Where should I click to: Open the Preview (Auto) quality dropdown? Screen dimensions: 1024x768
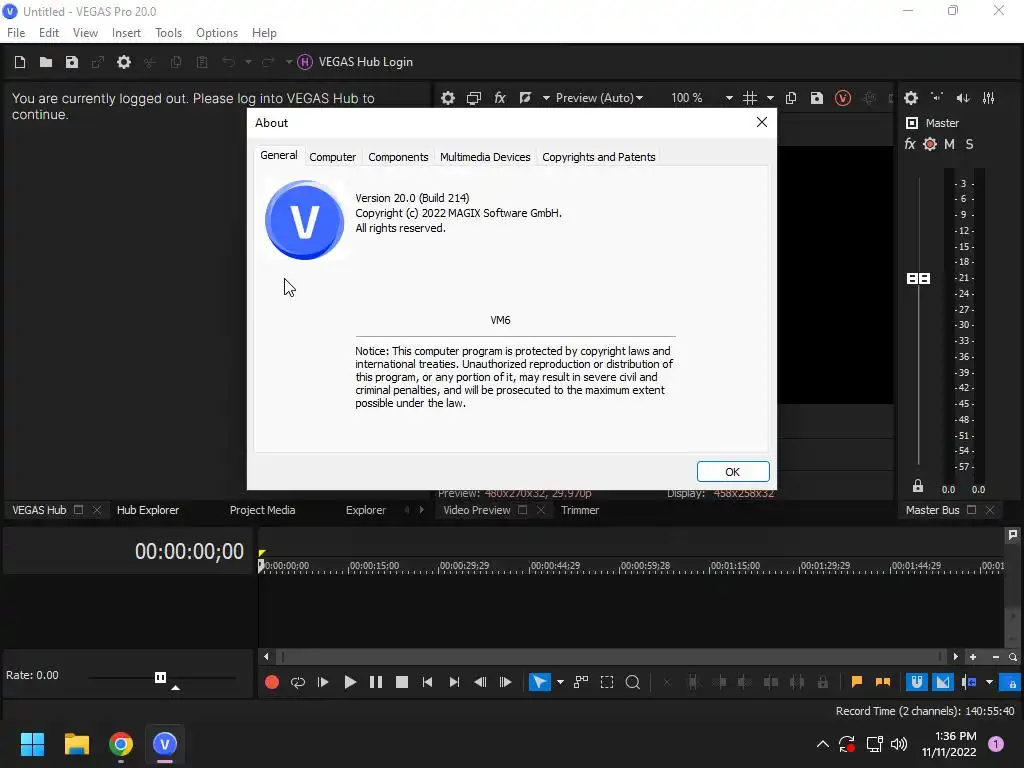click(599, 98)
